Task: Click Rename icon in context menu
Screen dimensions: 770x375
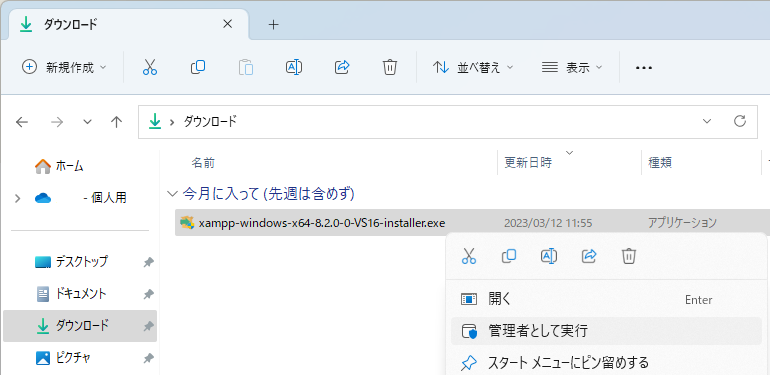Action: [x=549, y=256]
